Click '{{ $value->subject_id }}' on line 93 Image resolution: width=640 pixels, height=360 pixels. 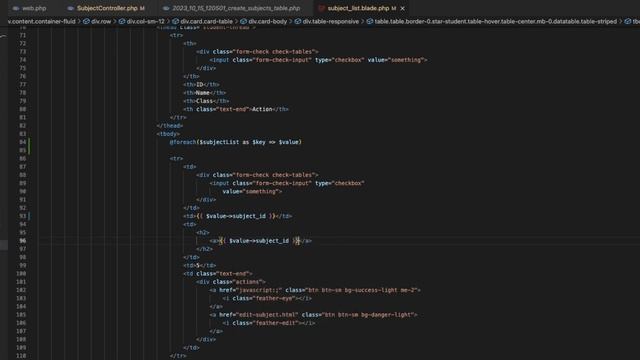click(x=236, y=216)
